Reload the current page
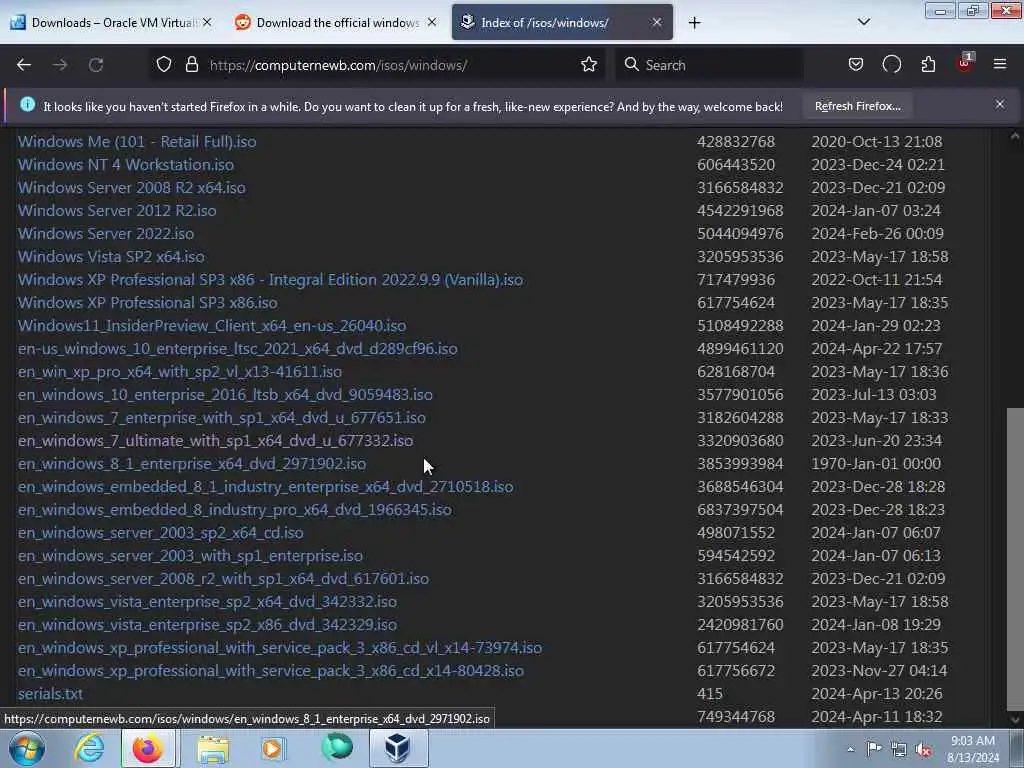Screen dimensions: 1024x768 (x=96, y=65)
